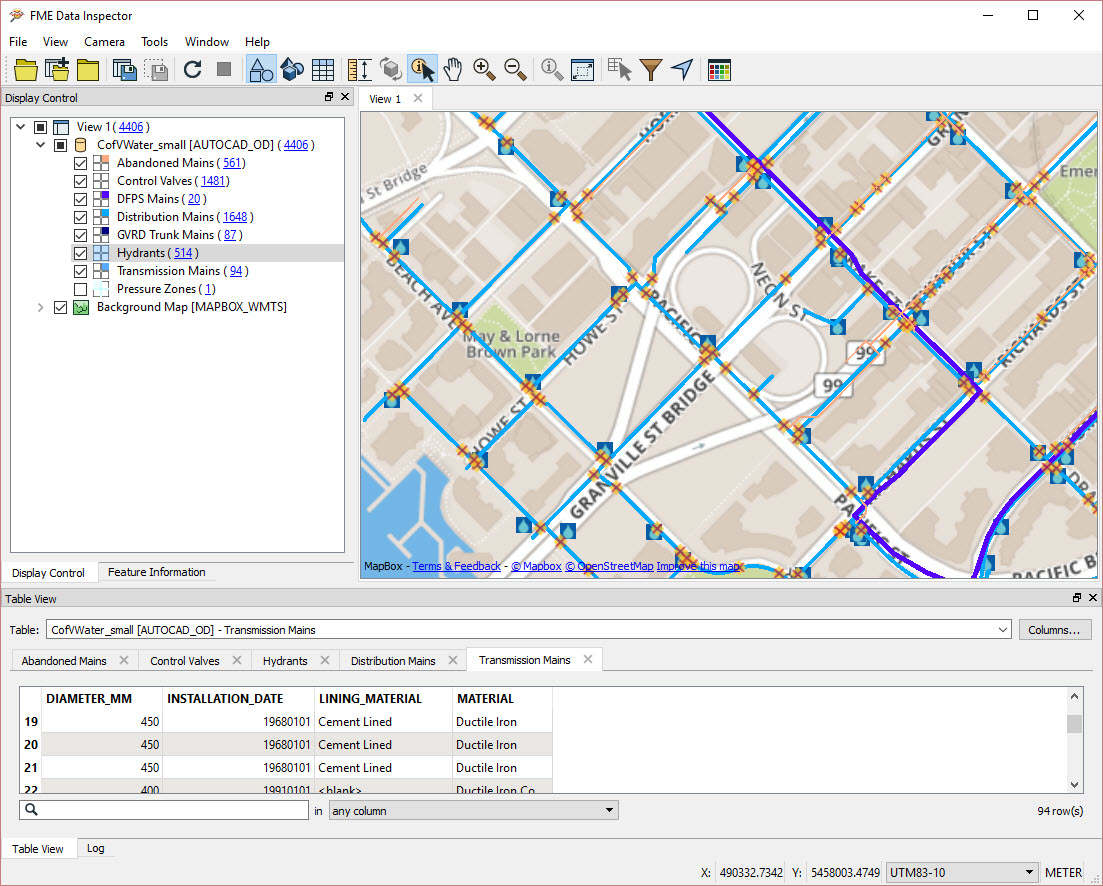Open the Table View toolbar icon

(x=323, y=69)
